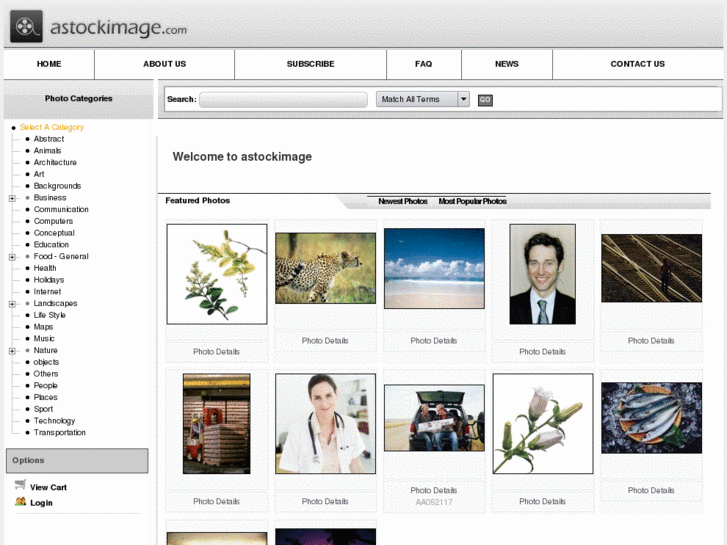Click the Select A Category root
This screenshot has height=545, width=727.
click(x=52, y=127)
